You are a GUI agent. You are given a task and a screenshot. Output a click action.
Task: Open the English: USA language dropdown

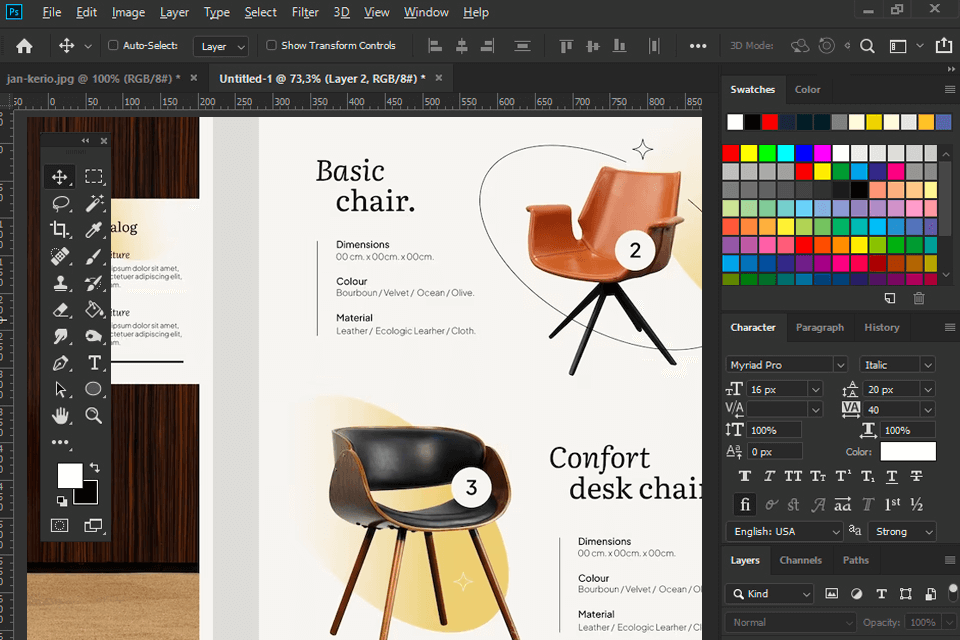click(784, 532)
